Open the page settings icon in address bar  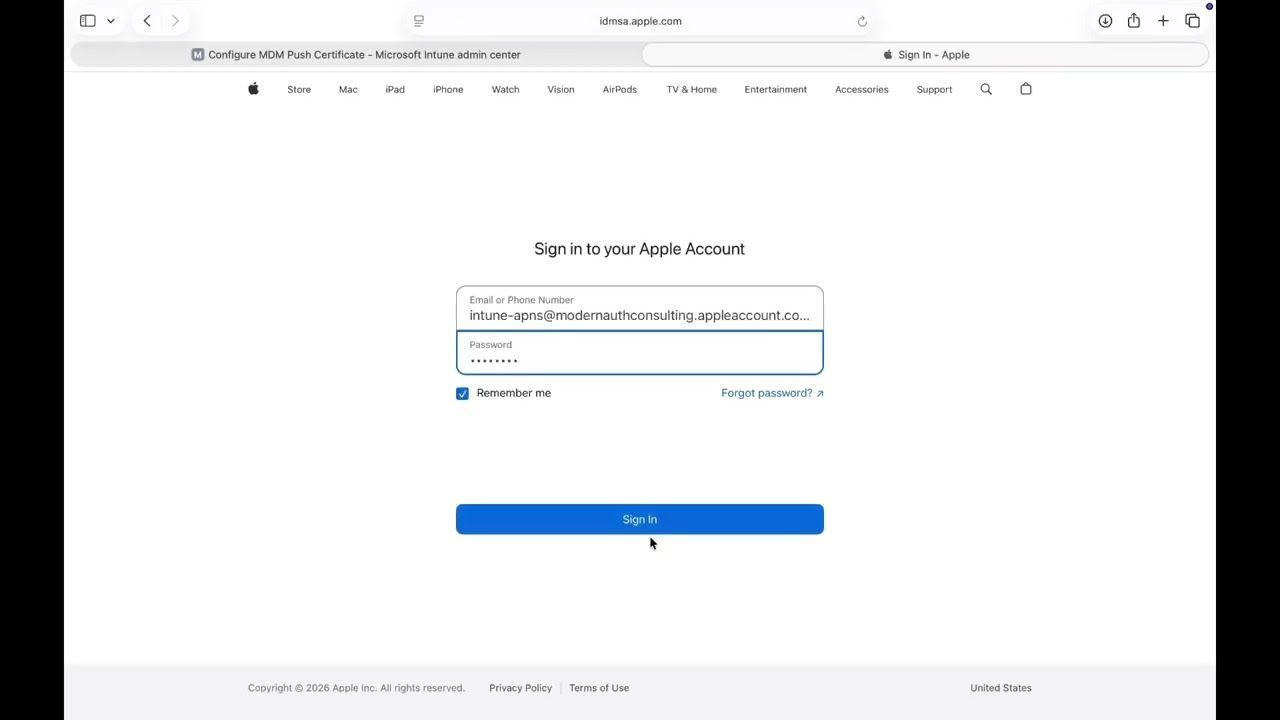419,21
